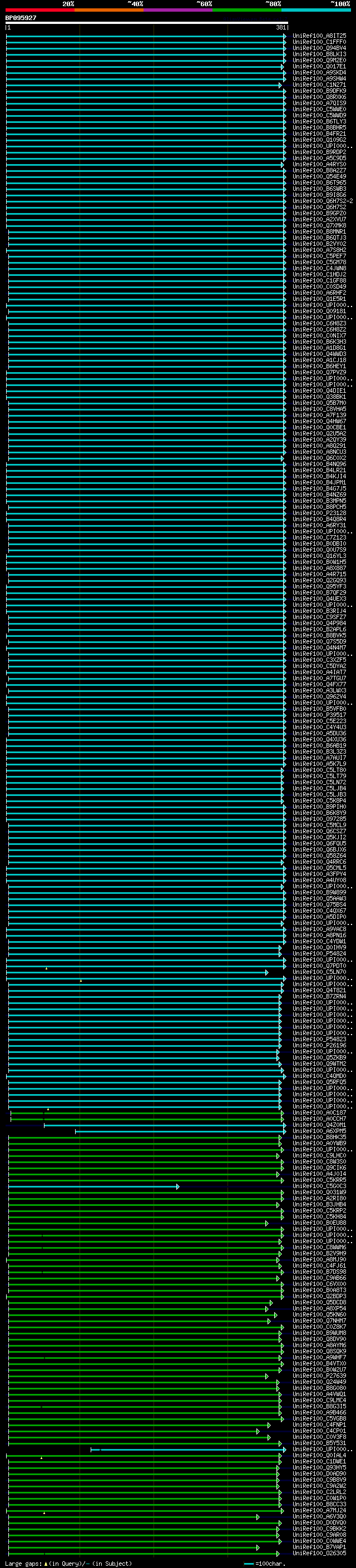
Task: Click the red 20% identity legend segment
Action: [39, 10]
